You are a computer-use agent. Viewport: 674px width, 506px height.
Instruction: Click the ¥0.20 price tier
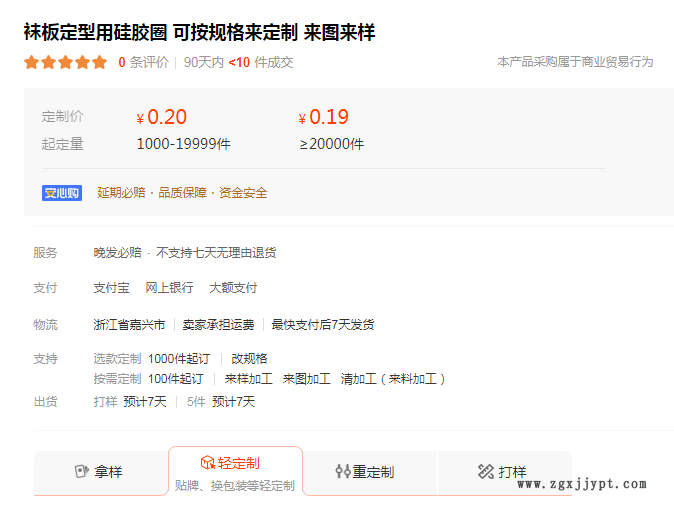coord(162,118)
